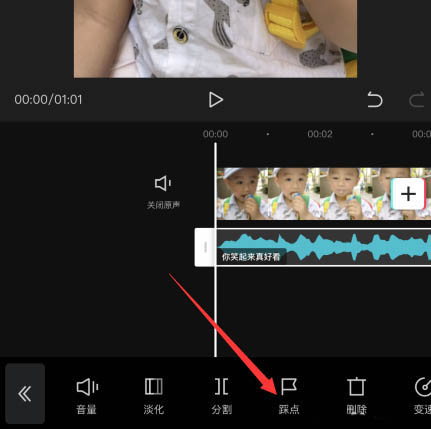Add a clip with plus button
The width and height of the screenshot is (431, 429).
(408, 194)
